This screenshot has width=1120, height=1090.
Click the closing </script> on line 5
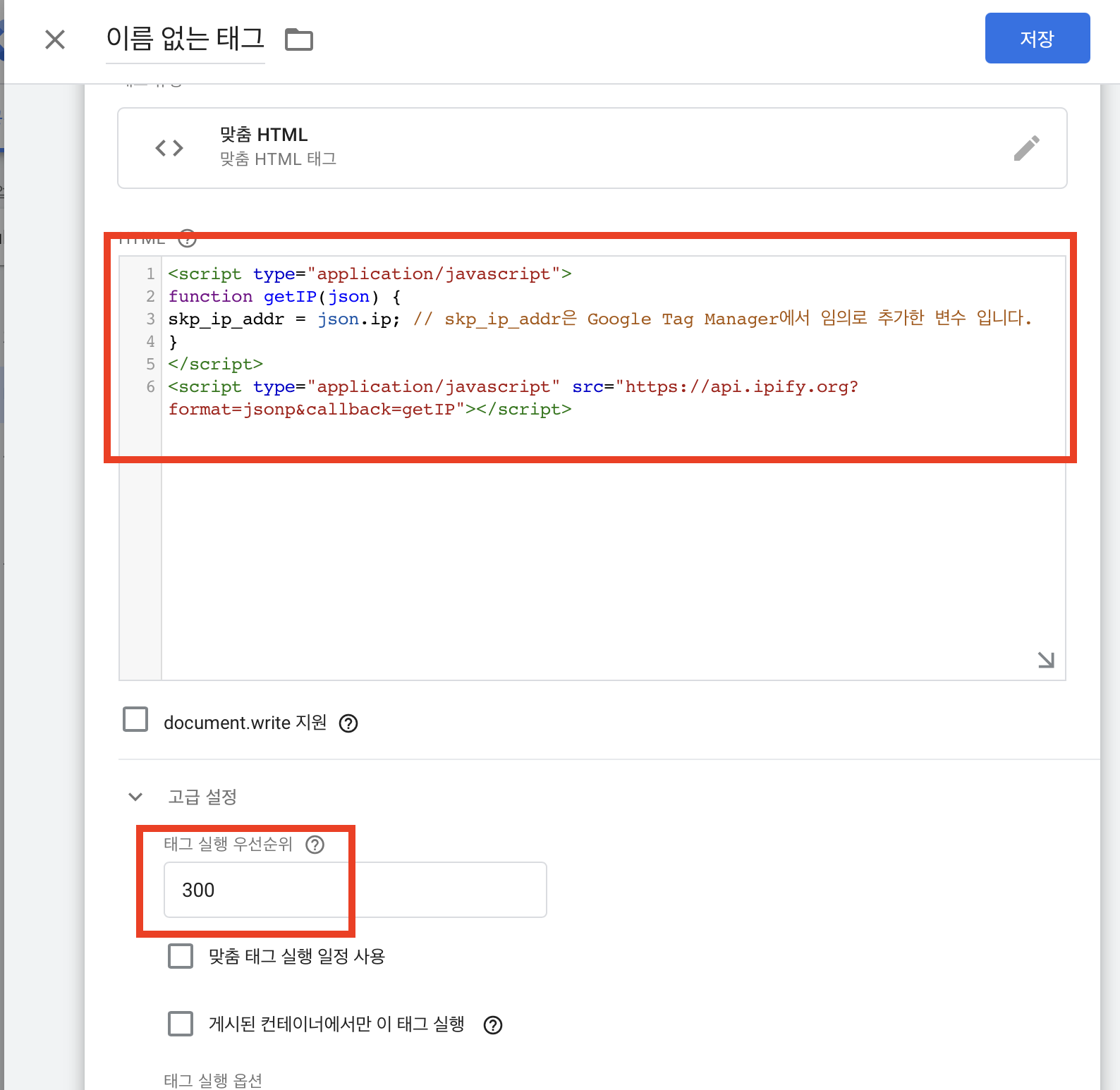click(215, 364)
